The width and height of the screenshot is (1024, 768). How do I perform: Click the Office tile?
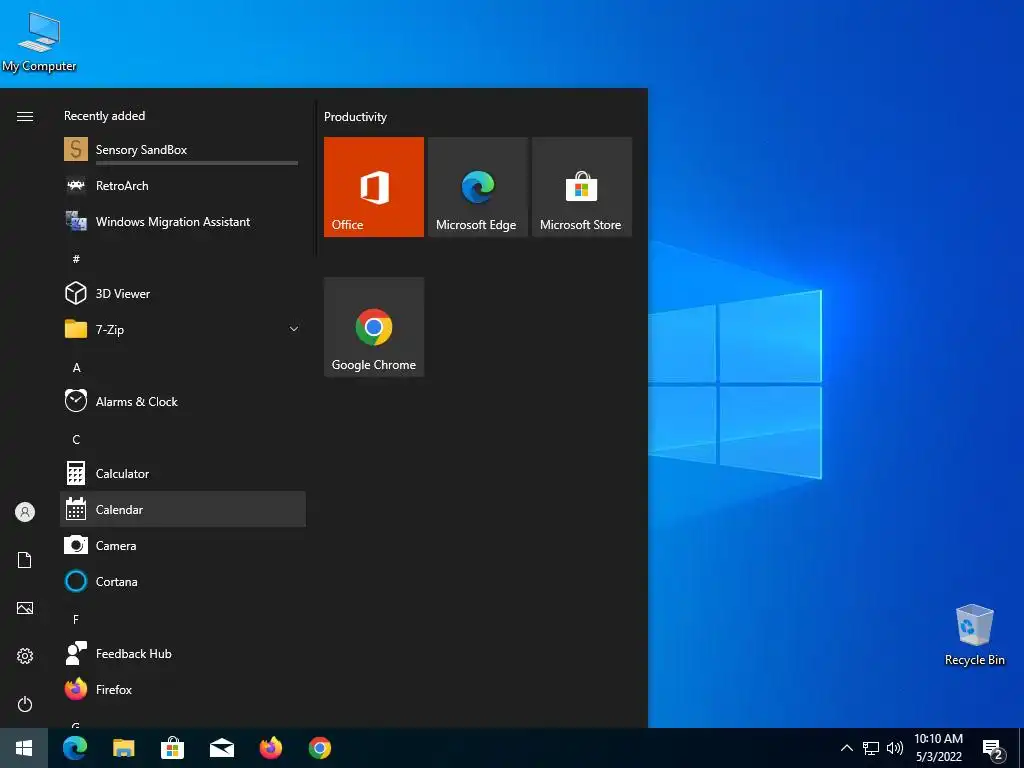374,187
